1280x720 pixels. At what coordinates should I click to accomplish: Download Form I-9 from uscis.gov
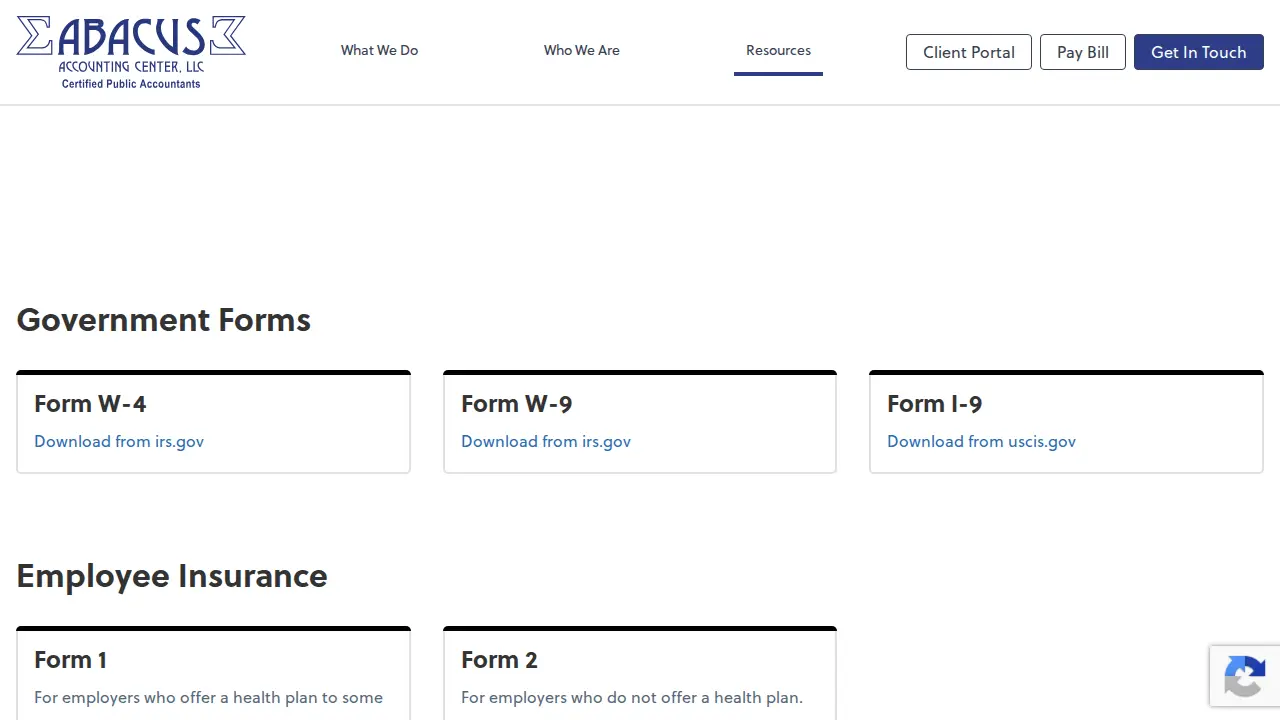tap(981, 441)
